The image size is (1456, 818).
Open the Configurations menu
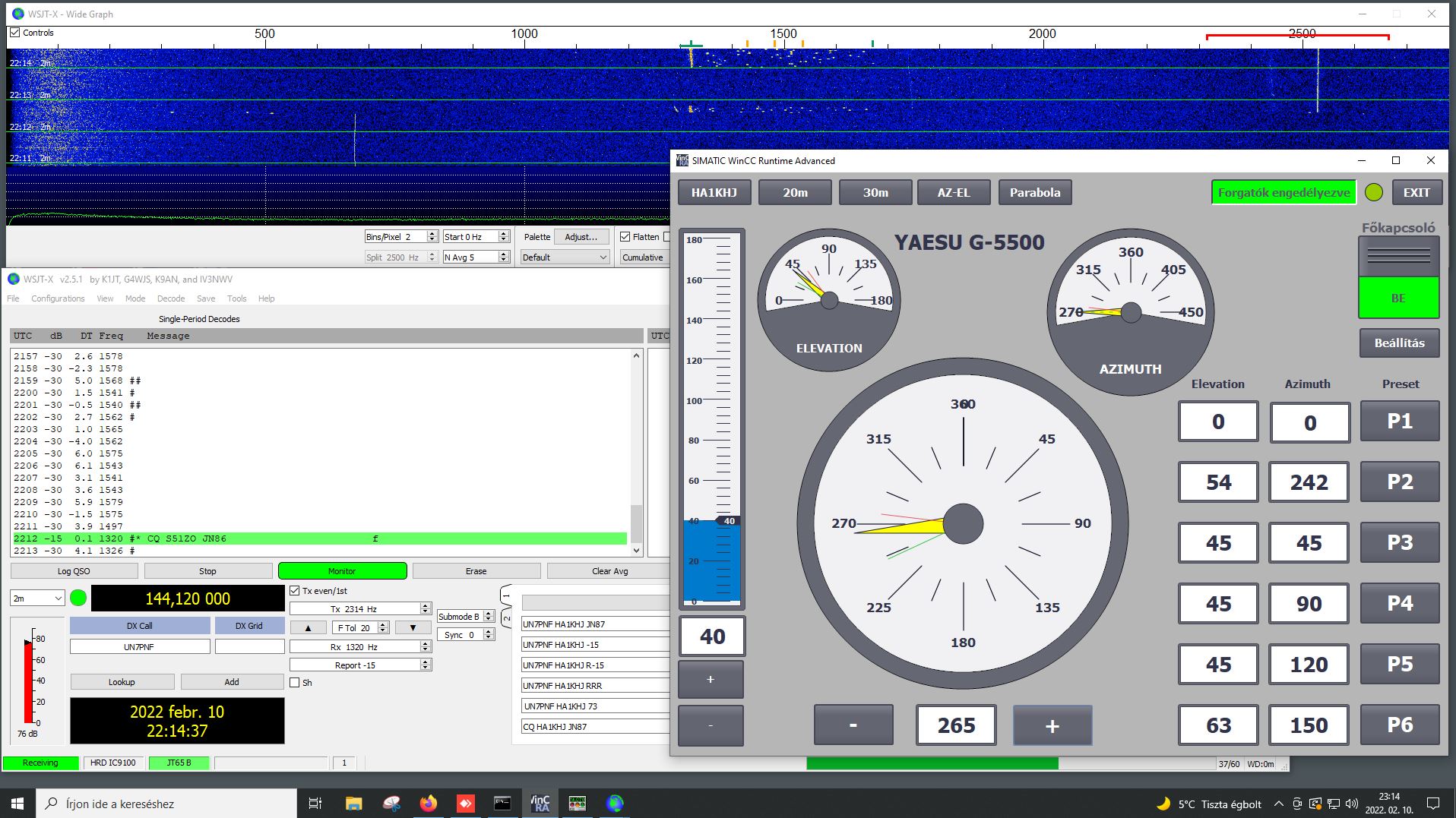click(x=58, y=298)
